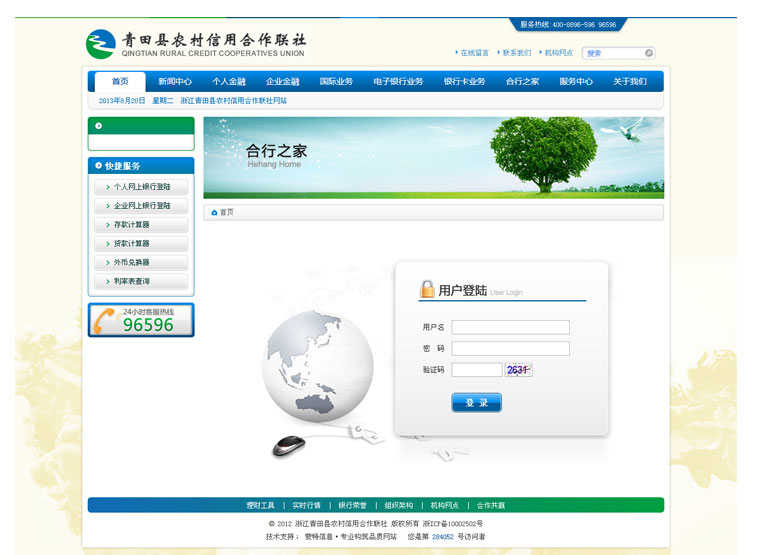Open 个人网上银行登陆 quick service
762x555 pixels.
point(141,187)
